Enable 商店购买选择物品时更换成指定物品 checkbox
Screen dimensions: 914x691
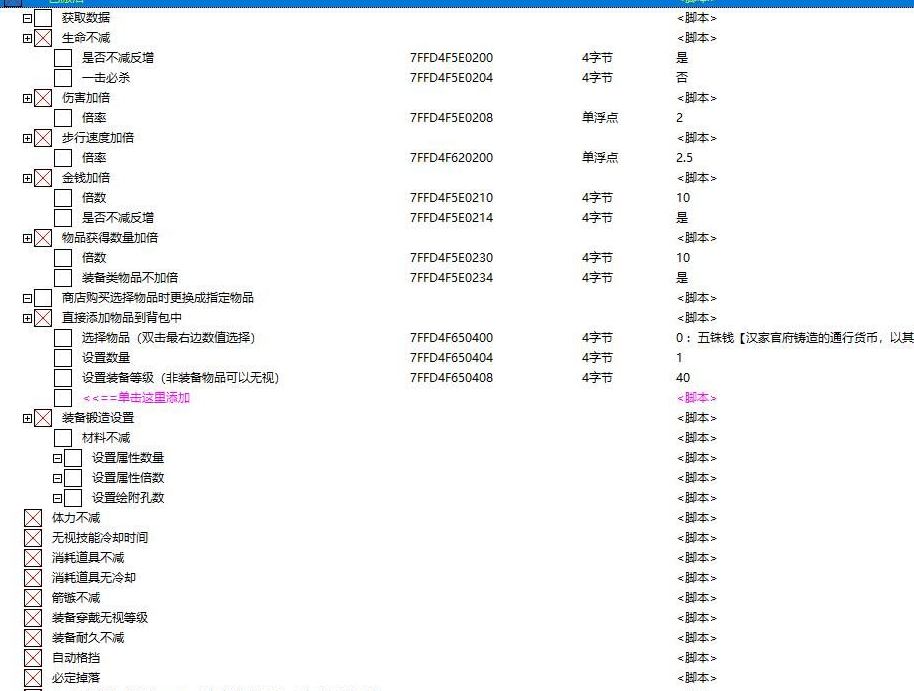pos(43,298)
